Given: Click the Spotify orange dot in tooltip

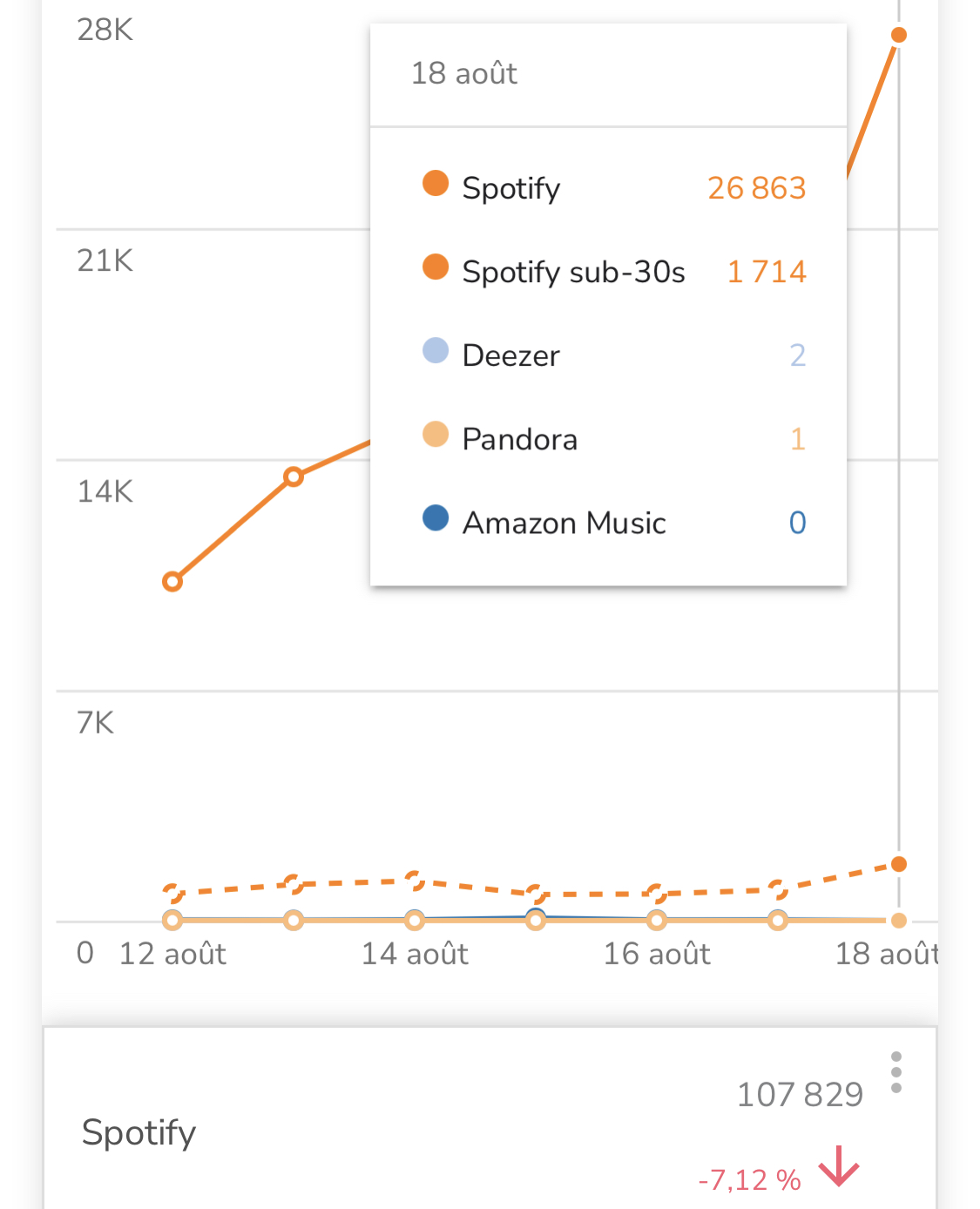Looking at the screenshot, I should pyautogui.click(x=436, y=184).
